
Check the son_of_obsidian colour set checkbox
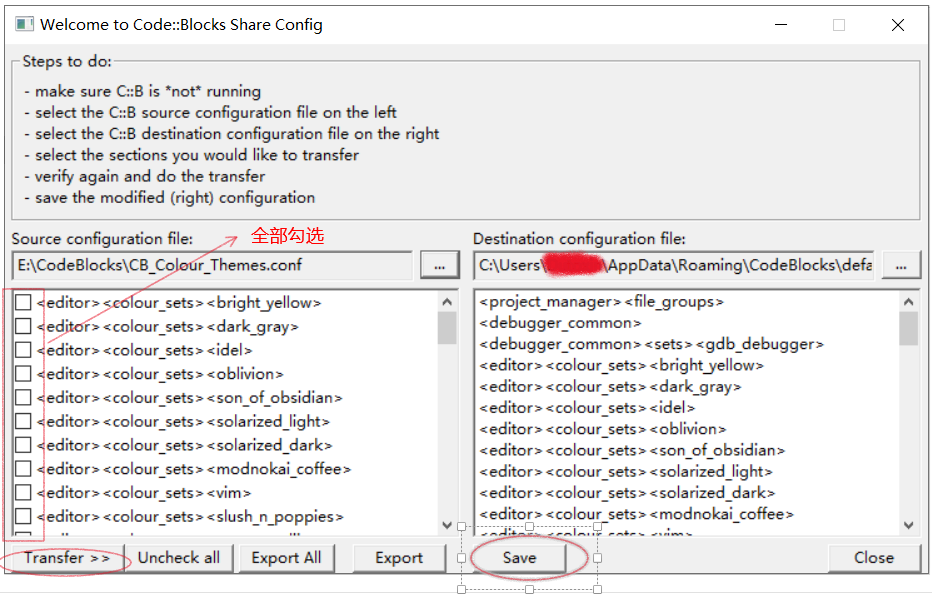click(x=23, y=397)
